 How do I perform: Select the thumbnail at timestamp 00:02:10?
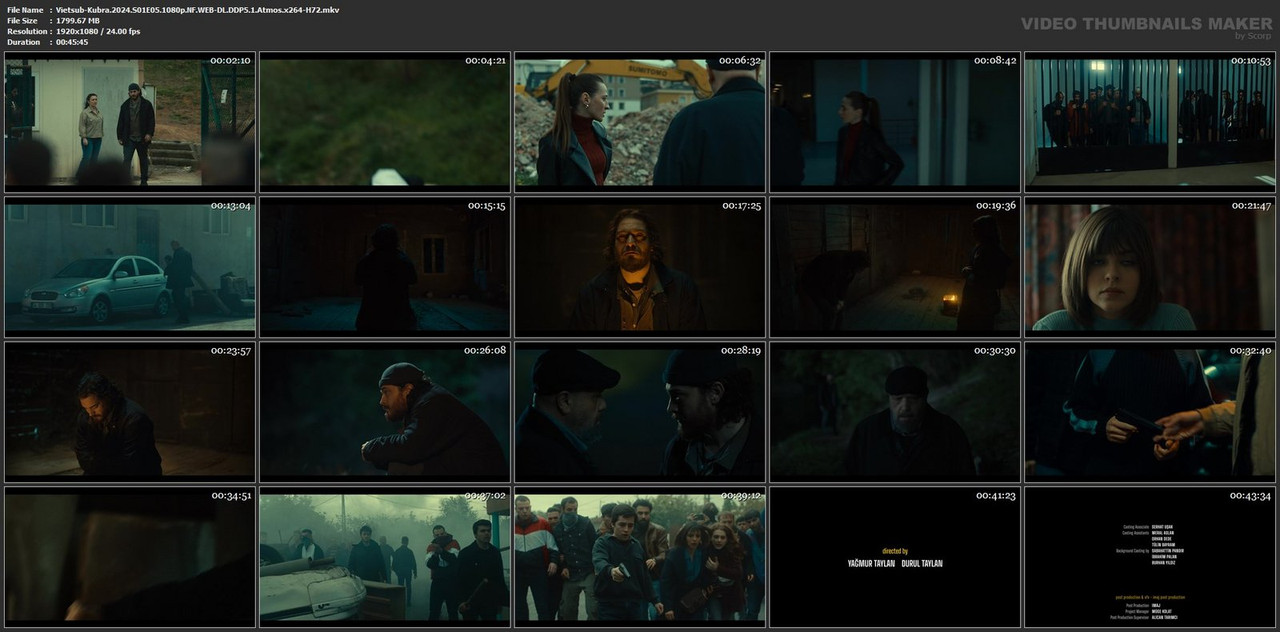point(130,123)
